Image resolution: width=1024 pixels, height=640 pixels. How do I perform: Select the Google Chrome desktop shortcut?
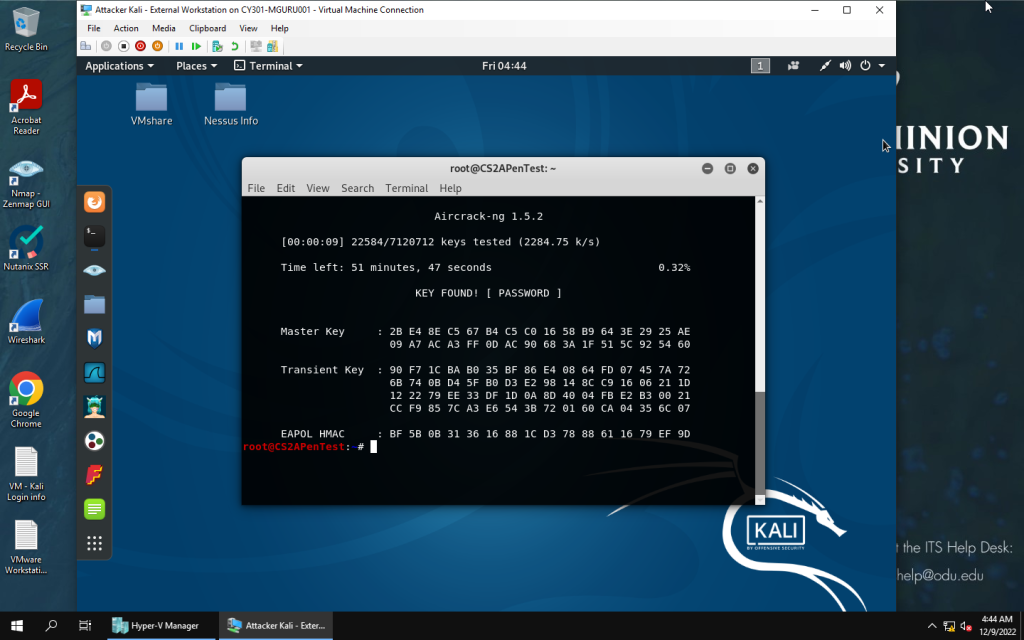tap(26, 400)
